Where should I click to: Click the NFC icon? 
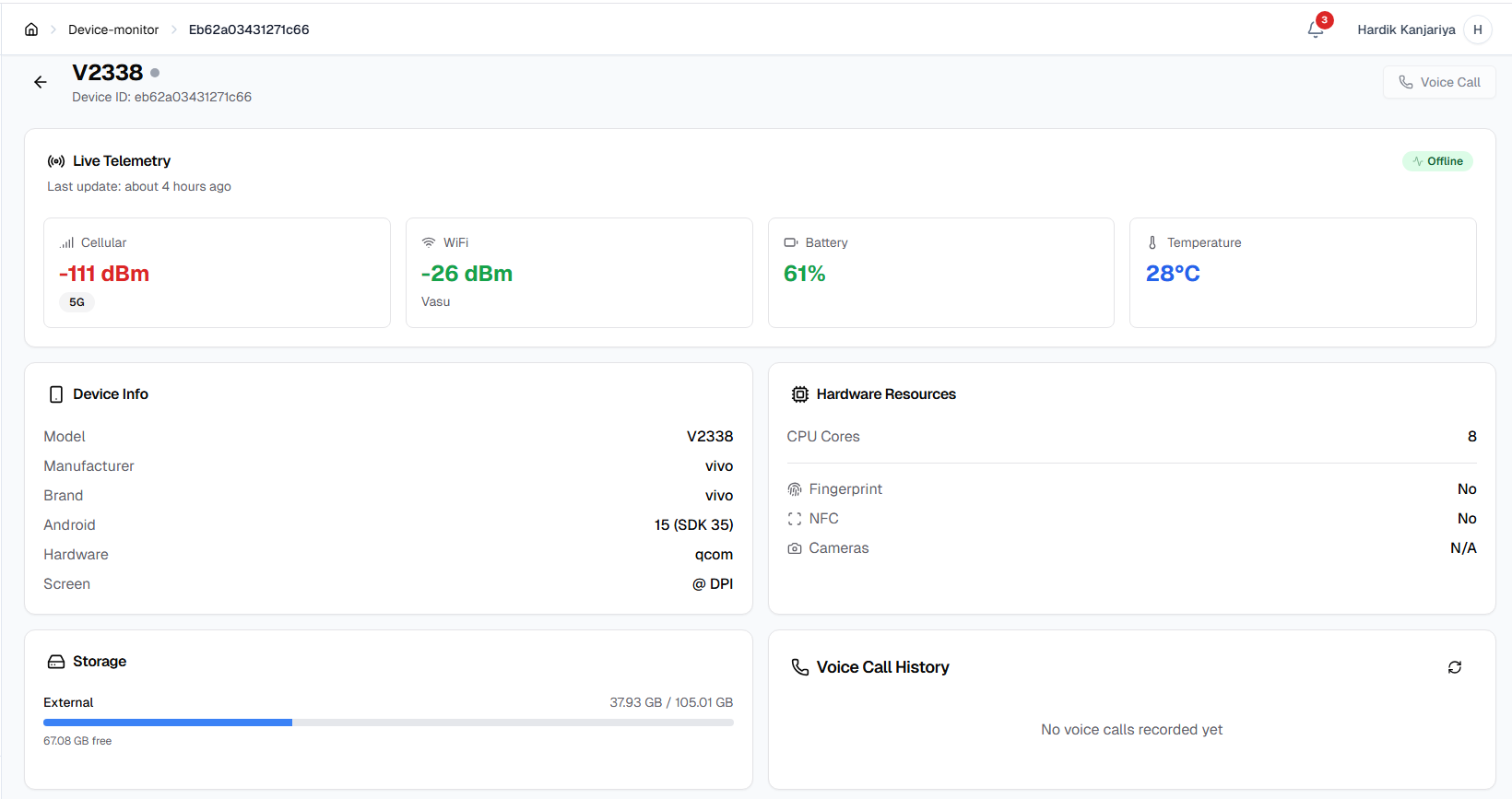[795, 519]
